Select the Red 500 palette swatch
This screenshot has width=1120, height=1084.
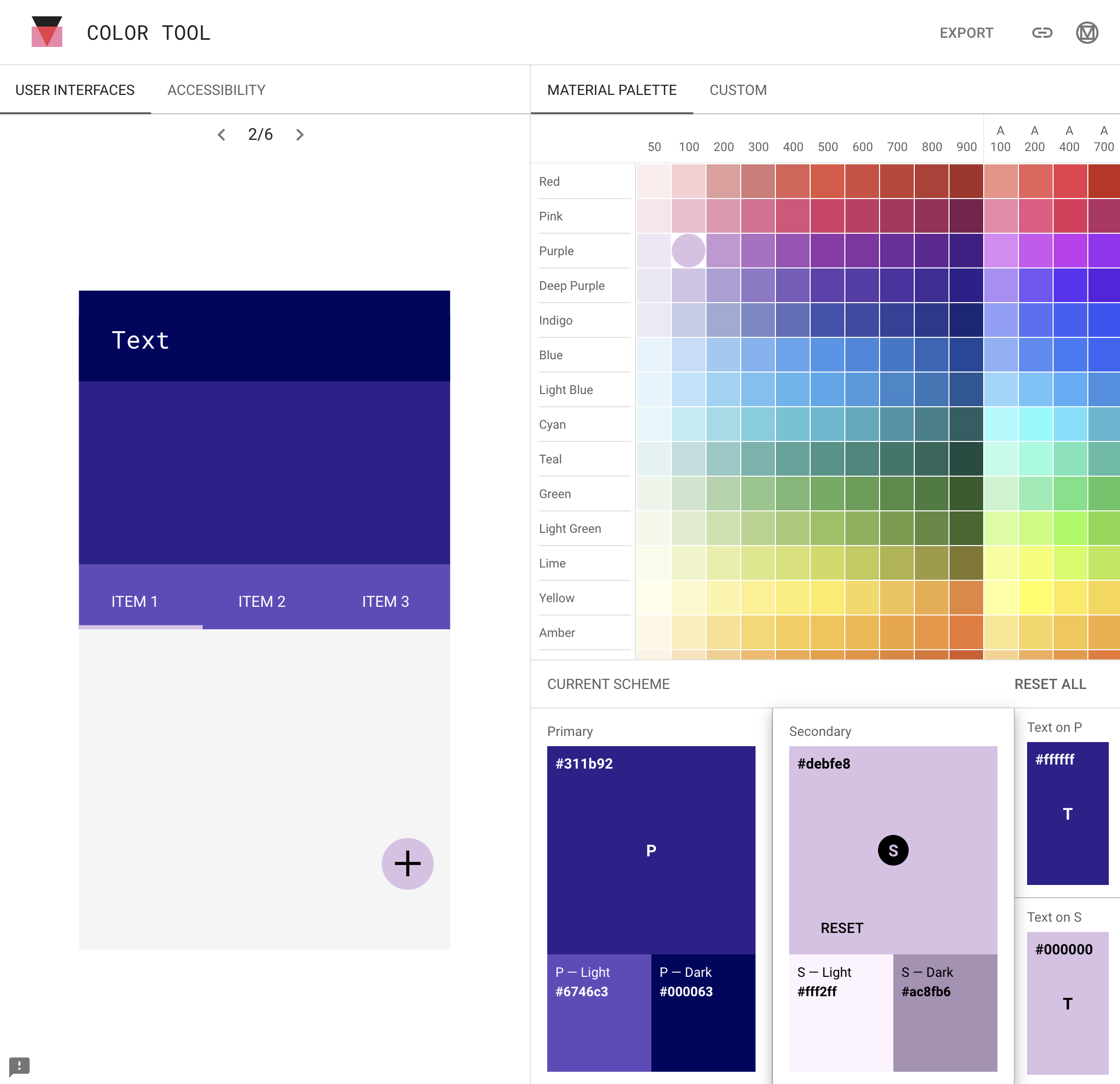[827, 181]
